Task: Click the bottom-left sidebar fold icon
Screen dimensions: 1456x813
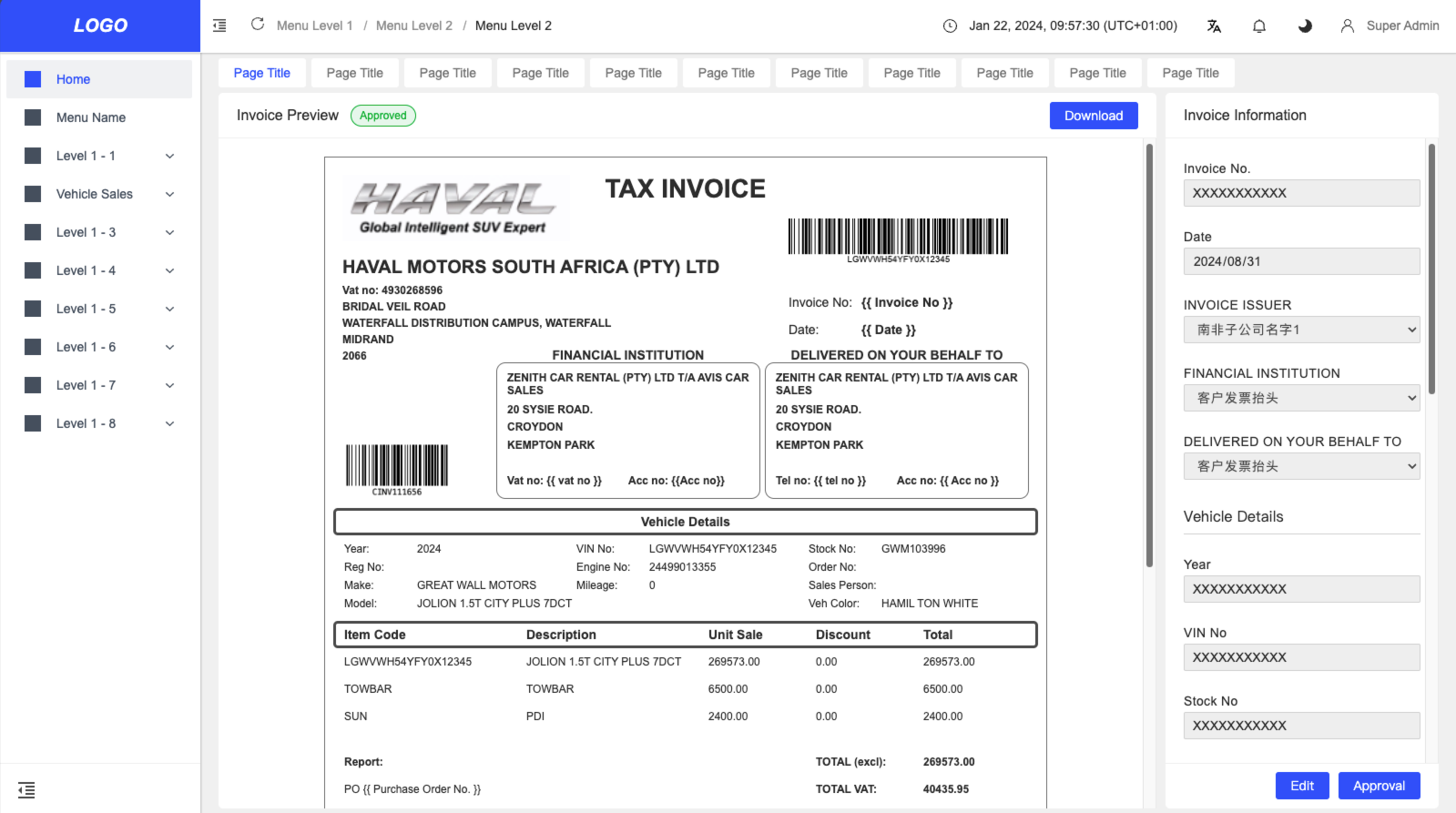Action: click(x=26, y=789)
